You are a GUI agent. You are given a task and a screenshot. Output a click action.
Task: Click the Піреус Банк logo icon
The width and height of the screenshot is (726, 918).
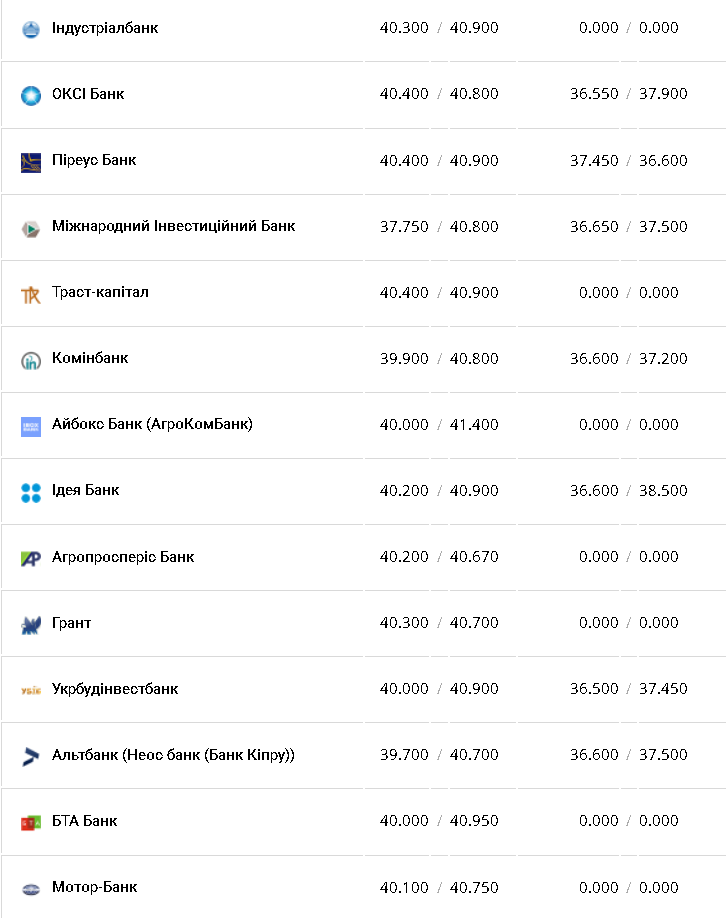coord(31,162)
